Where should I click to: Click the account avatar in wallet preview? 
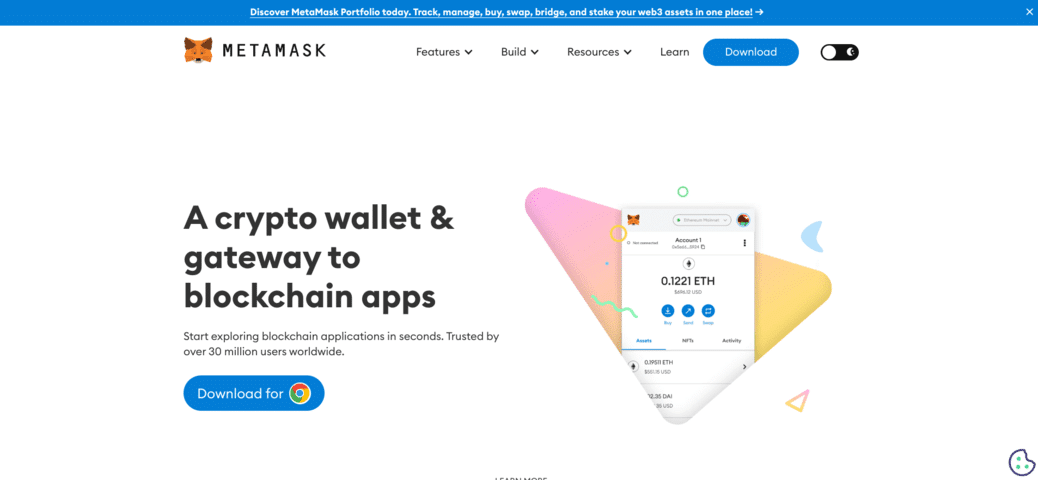pos(743,220)
